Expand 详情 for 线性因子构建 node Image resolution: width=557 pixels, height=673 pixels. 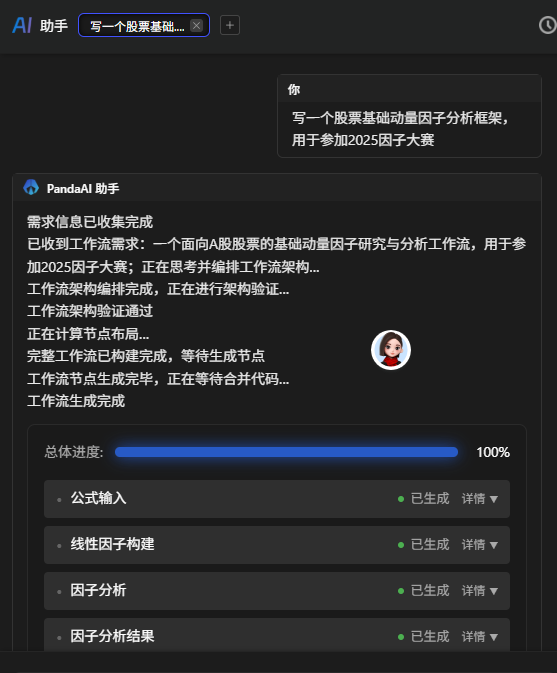[479, 545]
